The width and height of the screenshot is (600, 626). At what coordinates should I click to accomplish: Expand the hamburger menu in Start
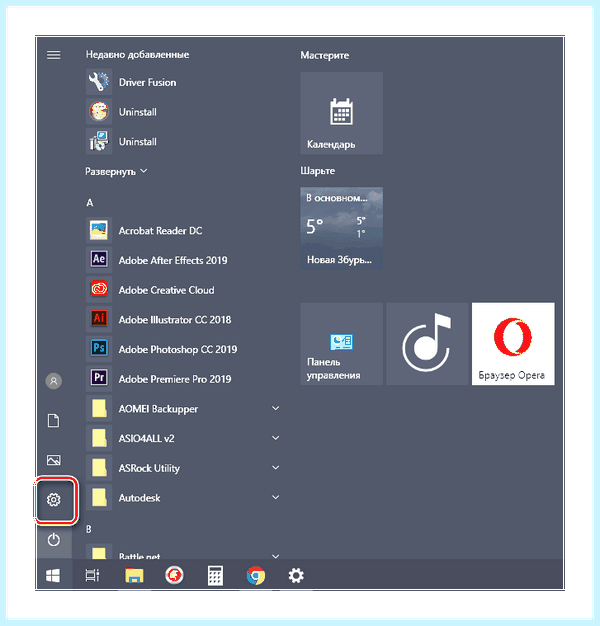[x=53, y=55]
